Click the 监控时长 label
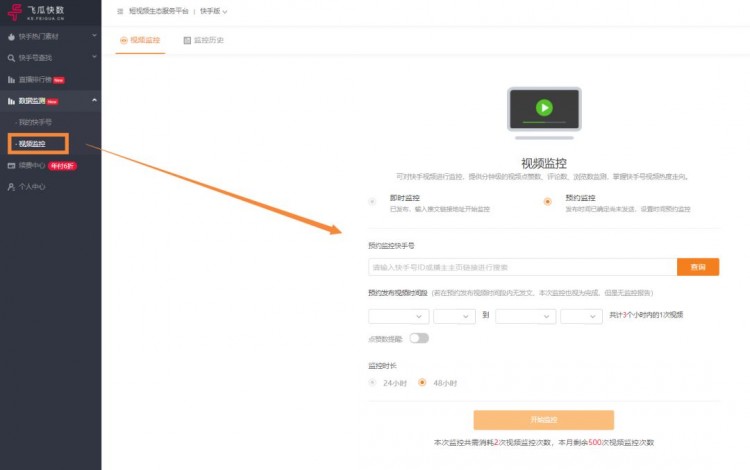The height and width of the screenshot is (470, 750). click(382, 366)
